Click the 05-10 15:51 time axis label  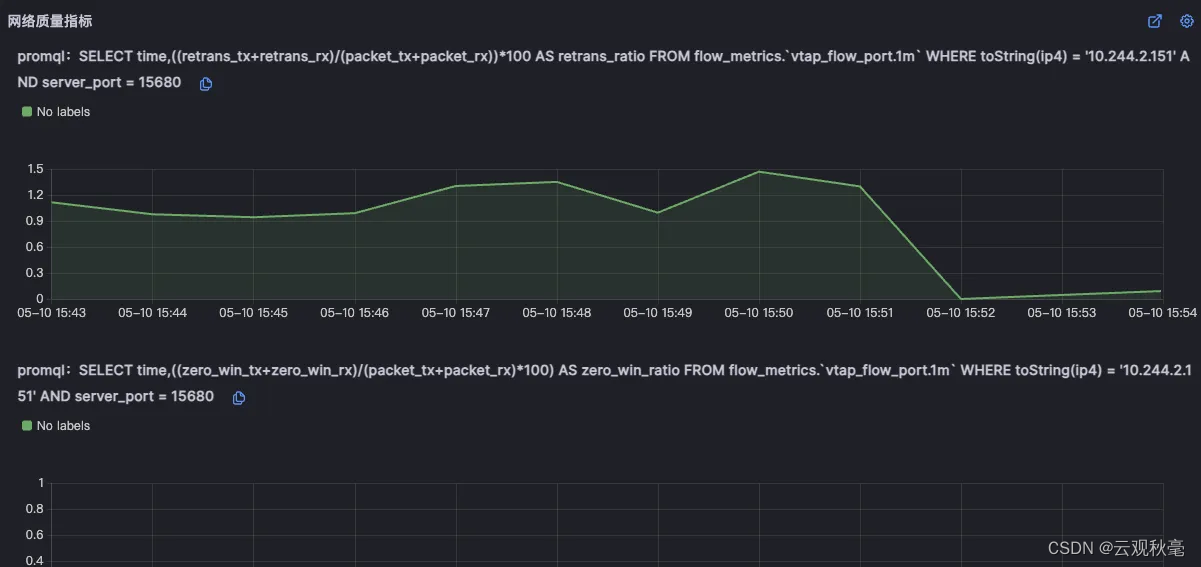point(860,313)
